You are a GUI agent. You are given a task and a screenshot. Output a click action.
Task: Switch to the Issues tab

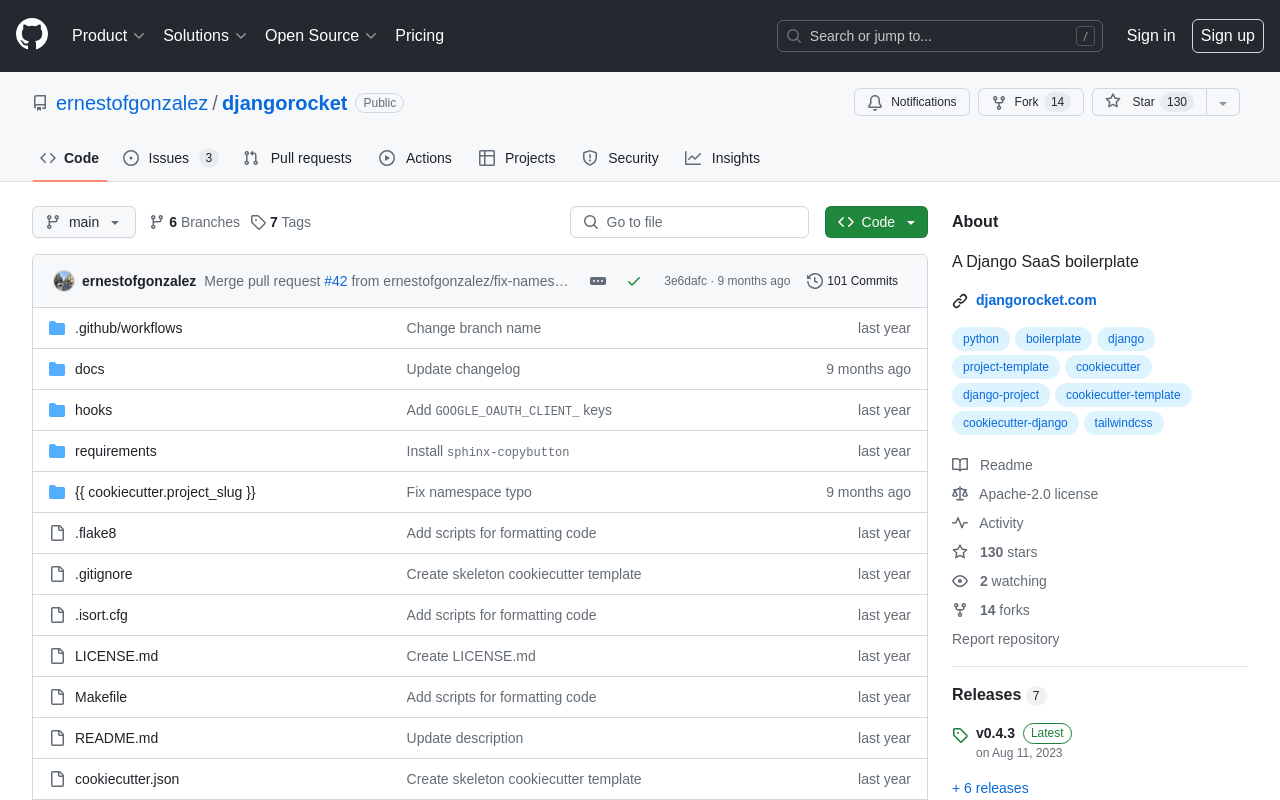(169, 158)
